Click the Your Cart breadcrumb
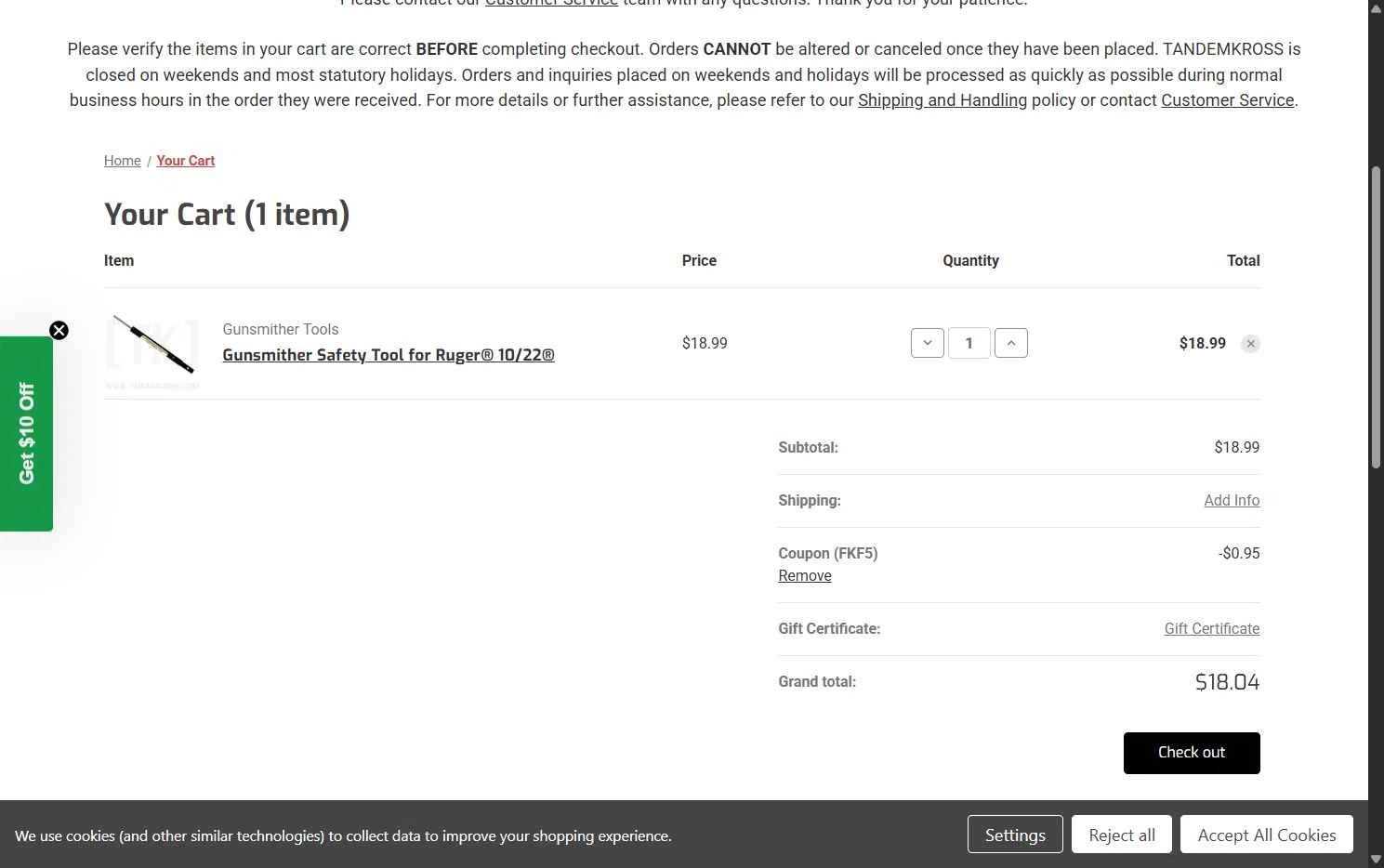 pyautogui.click(x=186, y=161)
